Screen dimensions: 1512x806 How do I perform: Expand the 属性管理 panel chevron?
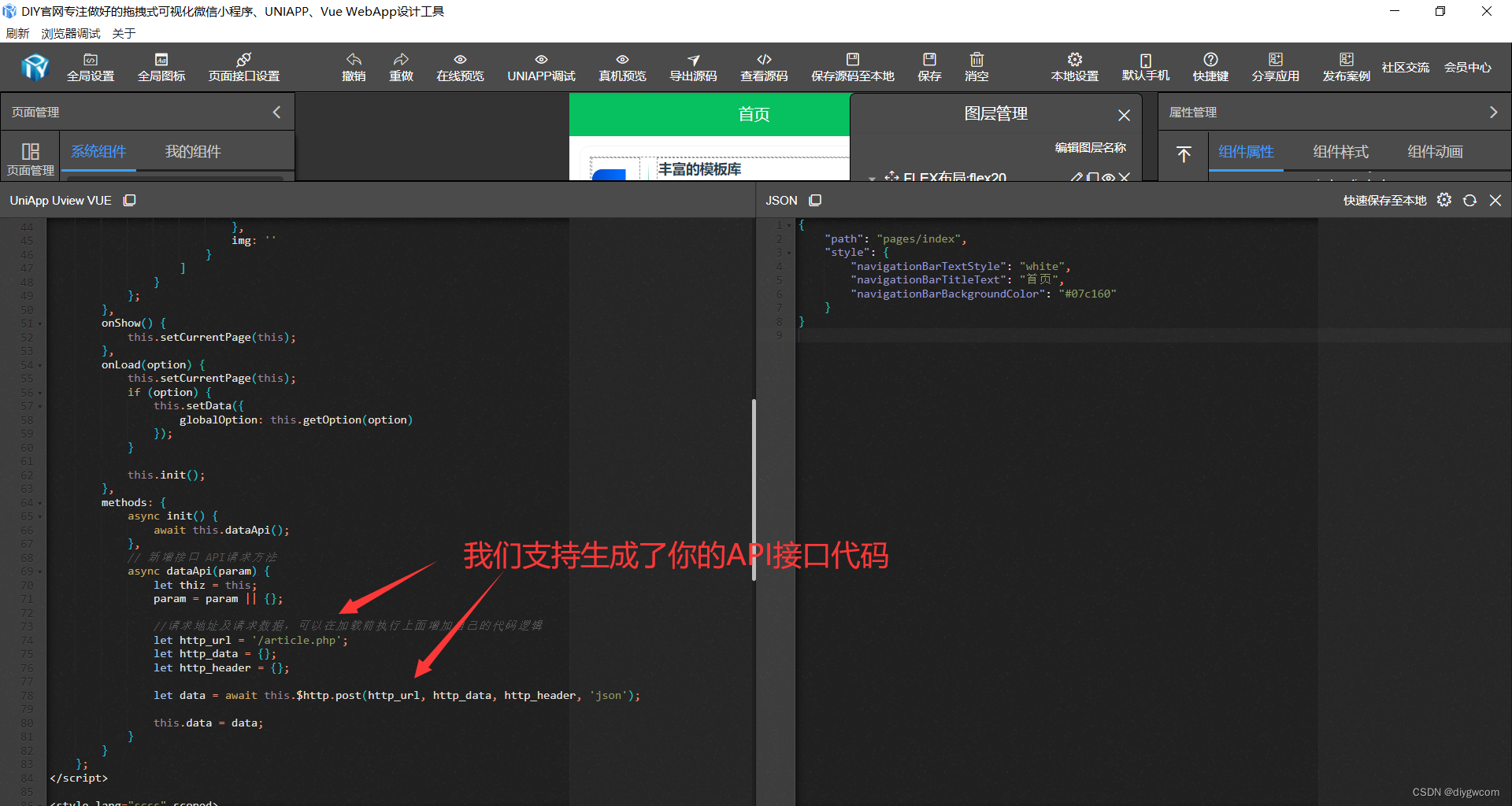coord(1493,113)
